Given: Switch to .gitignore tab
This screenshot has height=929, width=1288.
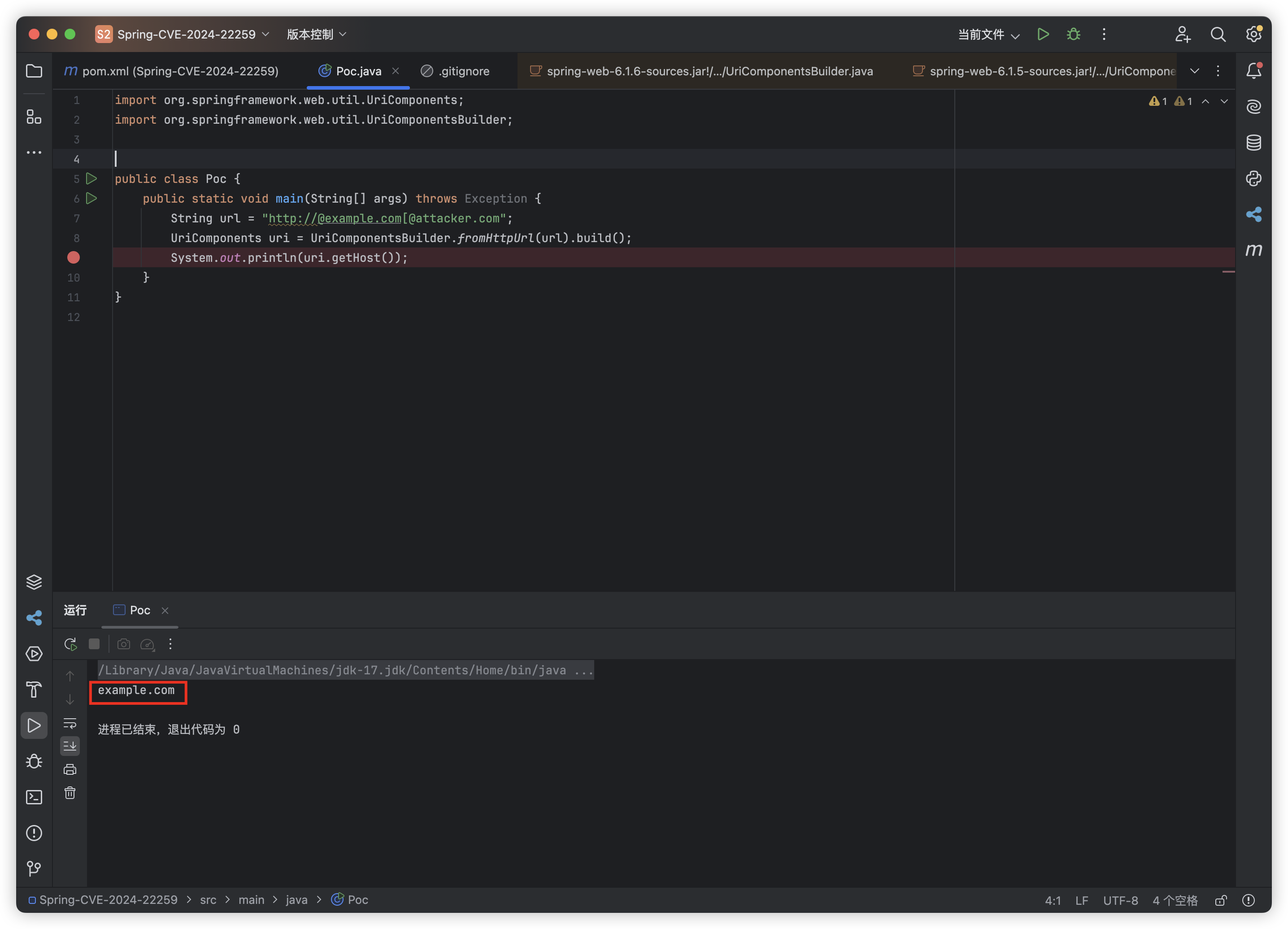Looking at the screenshot, I should click(x=456, y=71).
